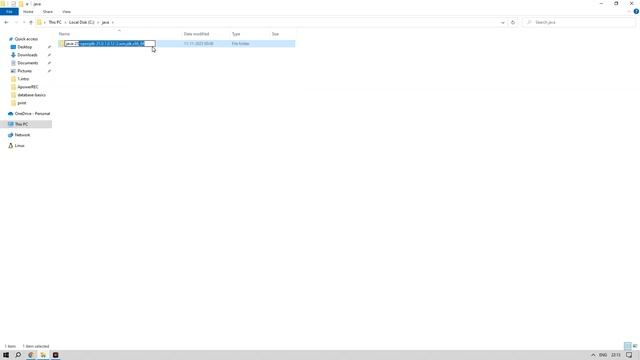
Task: Select Network in navigation pane
Action: (22, 135)
